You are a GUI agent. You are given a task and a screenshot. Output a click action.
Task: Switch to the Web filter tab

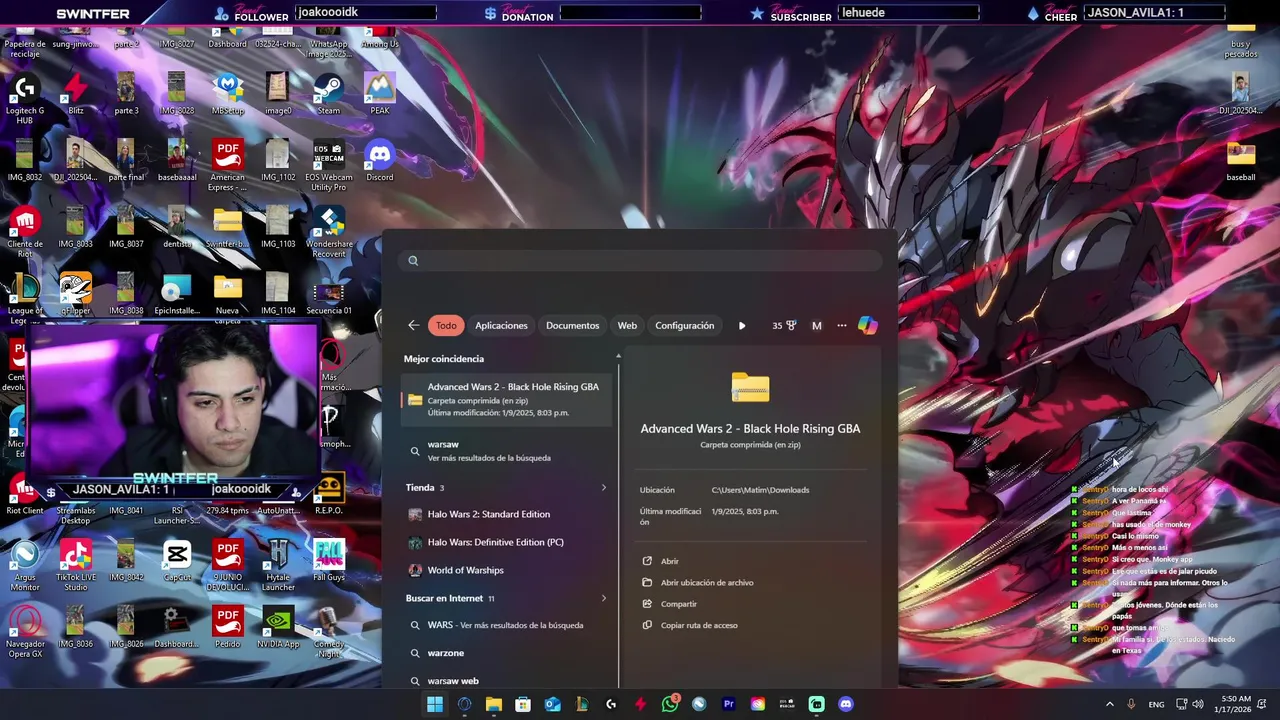click(x=627, y=325)
